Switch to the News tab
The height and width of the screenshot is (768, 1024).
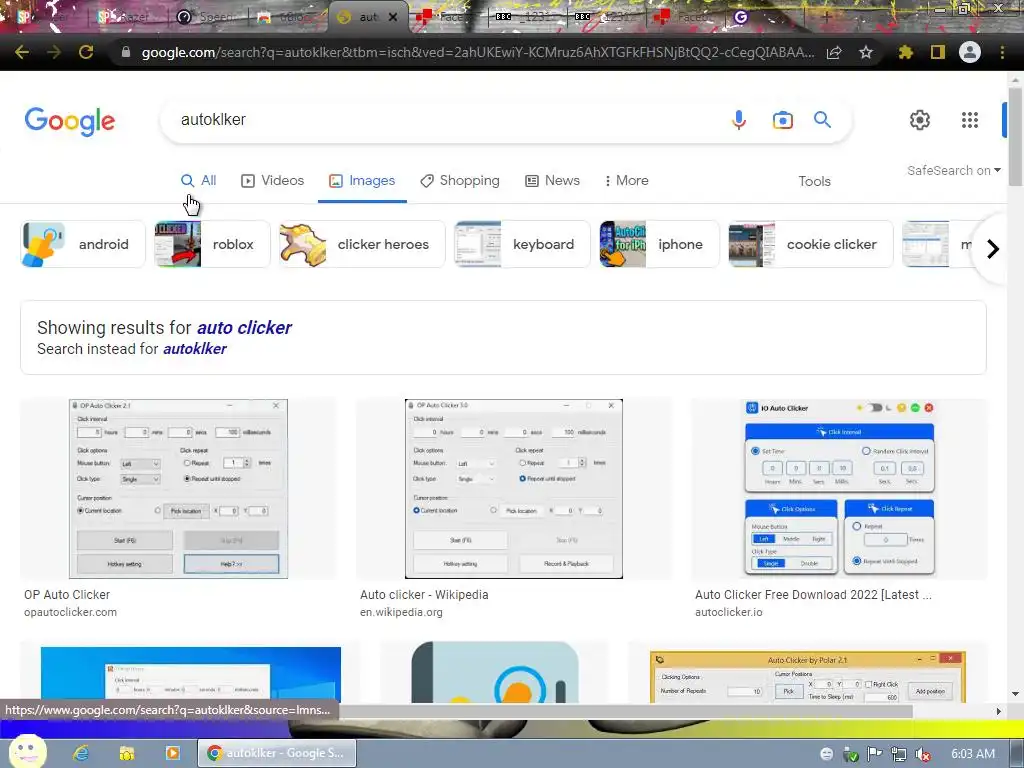click(552, 180)
